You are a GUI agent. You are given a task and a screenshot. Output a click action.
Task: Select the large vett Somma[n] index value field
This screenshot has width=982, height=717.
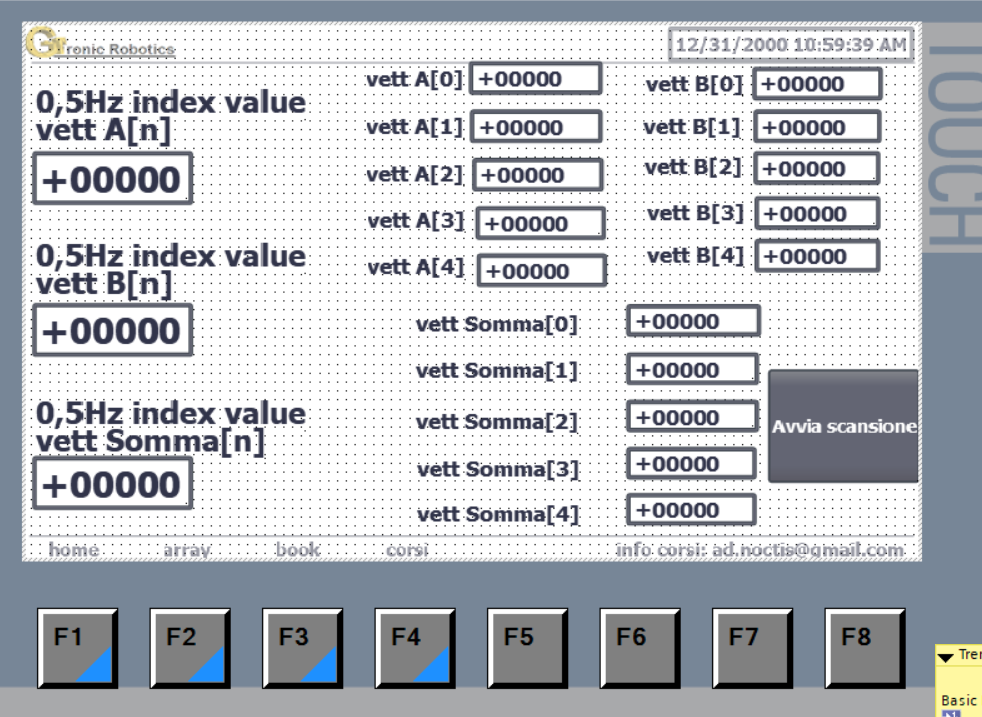click(112, 485)
